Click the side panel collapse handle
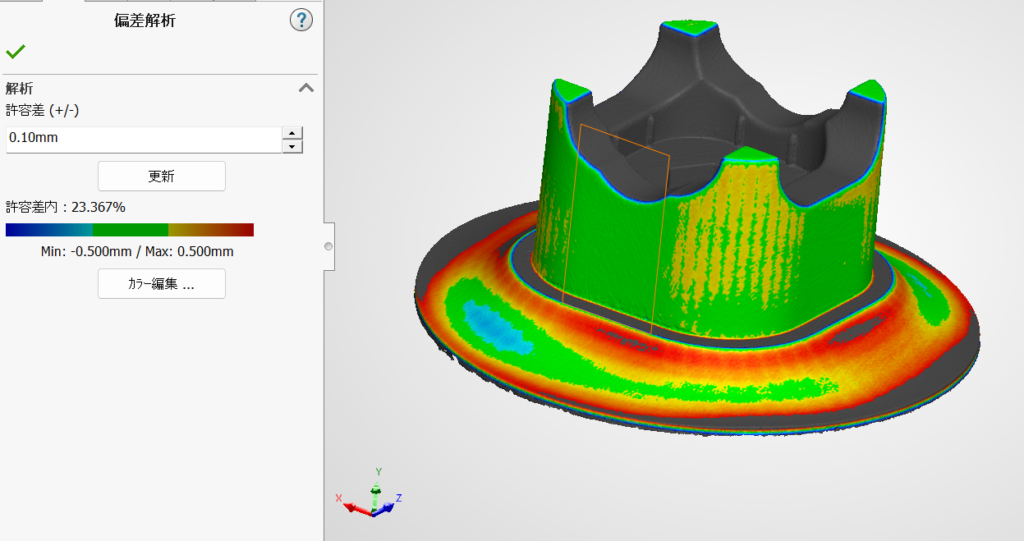The width and height of the screenshot is (1024, 541). pyautogui.click(x=328, y=246)
